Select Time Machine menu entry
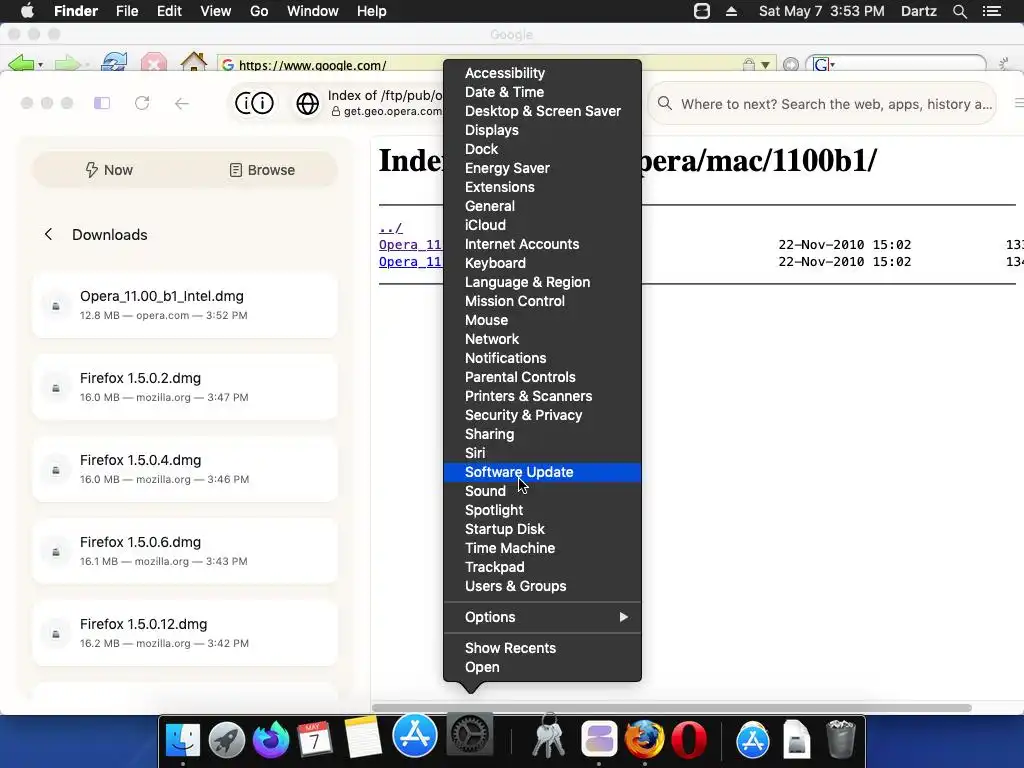 point(542,548)
